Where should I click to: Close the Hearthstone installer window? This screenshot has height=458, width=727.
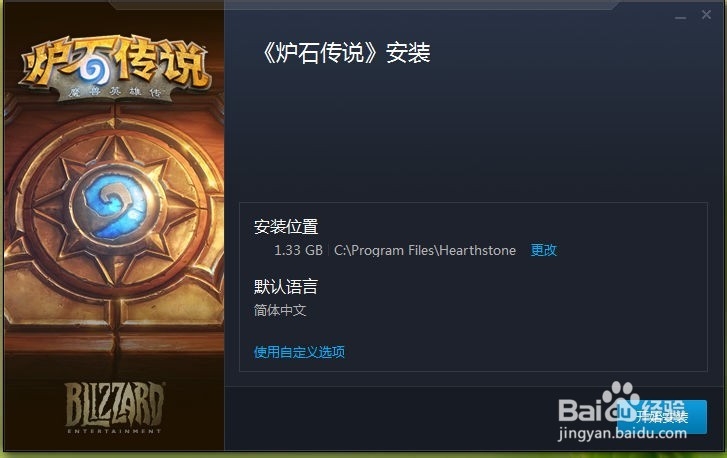(706, 15)
